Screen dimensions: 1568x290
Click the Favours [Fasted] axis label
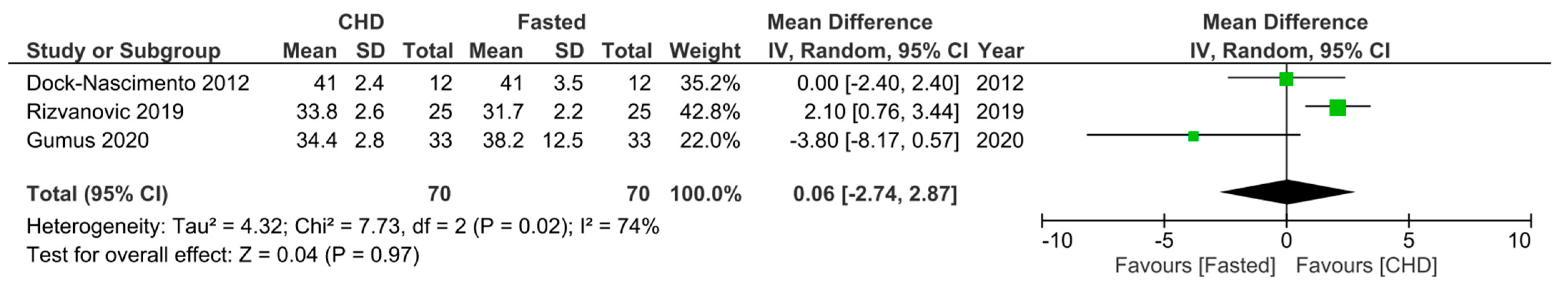pyautogui.click(x=1195, y=266)
